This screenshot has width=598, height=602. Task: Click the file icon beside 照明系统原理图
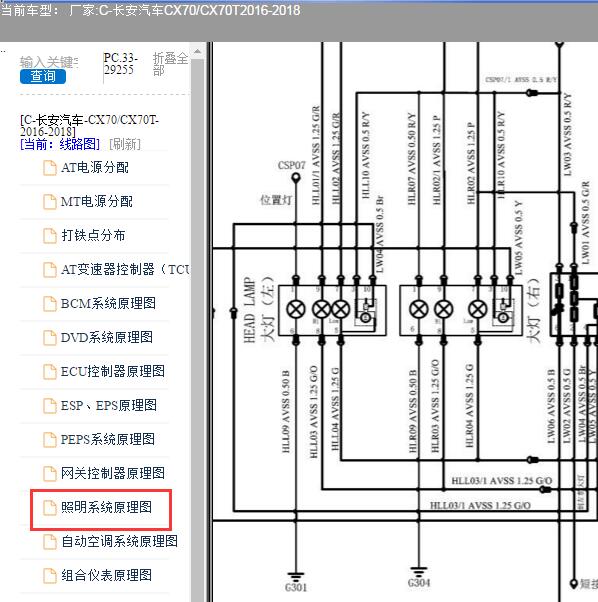click(x=50, y=508)
